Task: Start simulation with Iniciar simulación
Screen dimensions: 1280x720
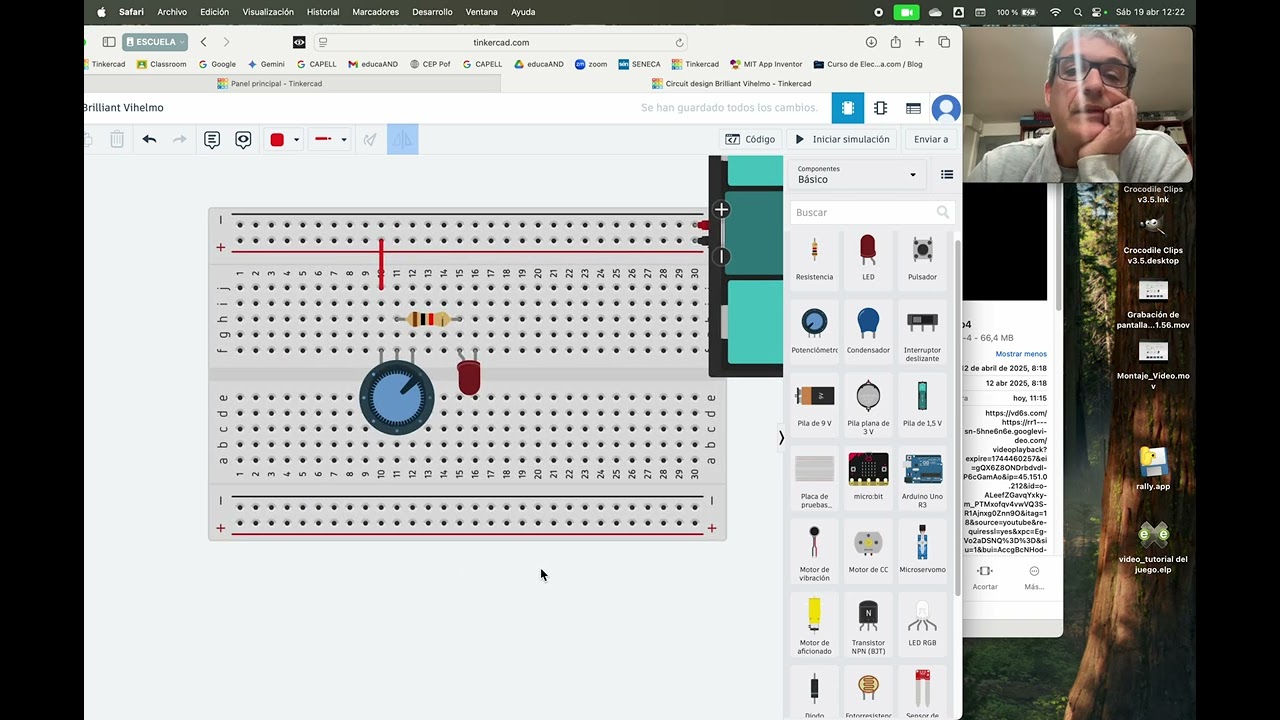Action: tap(842, 139)
